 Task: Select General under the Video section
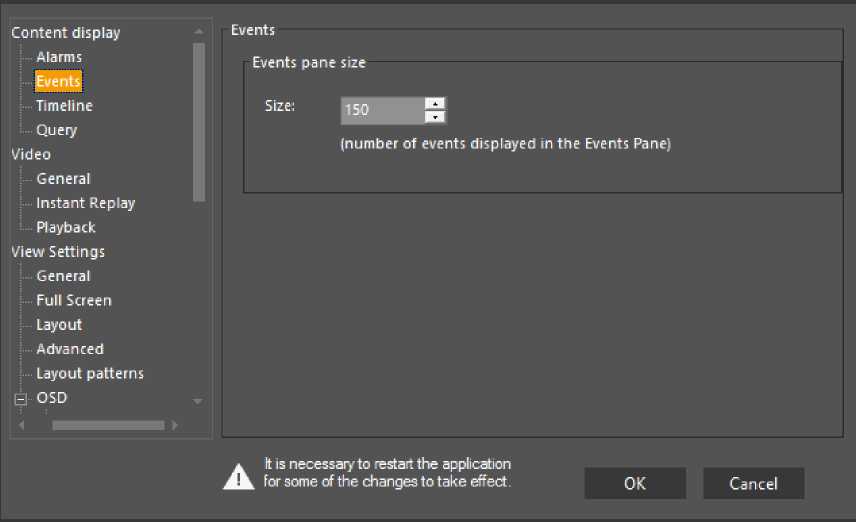63,179
